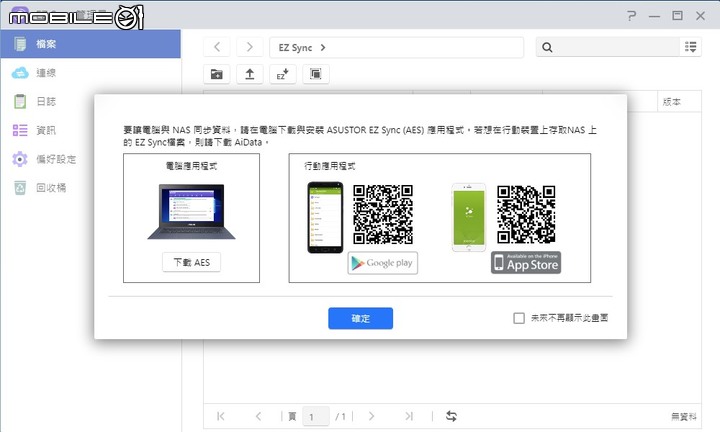This screenshot has width=720, height=432.
Task: Open 偏好設定 preferences
Action: (56, 159)
